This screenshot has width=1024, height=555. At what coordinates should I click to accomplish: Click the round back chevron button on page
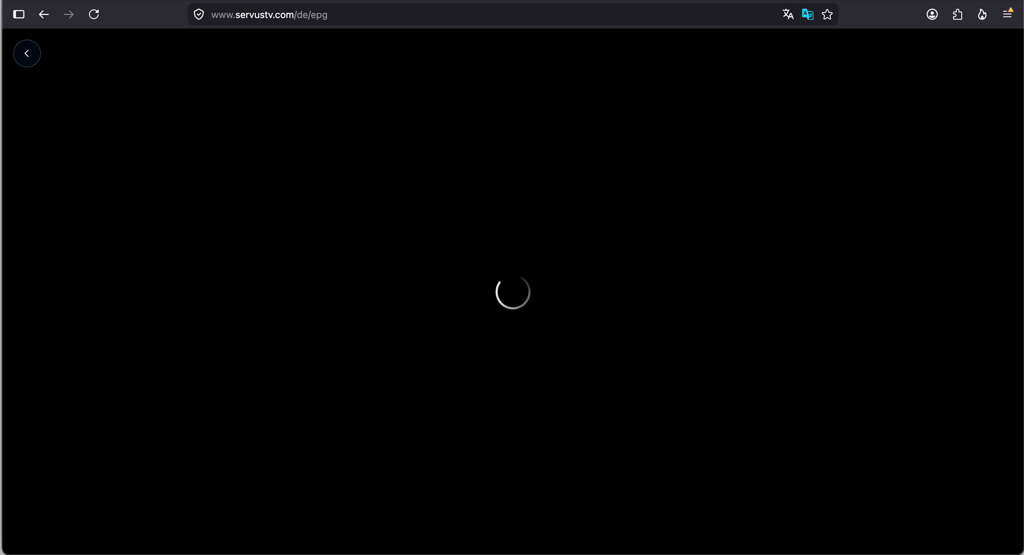pyautogui.click(x=27, y=54)
